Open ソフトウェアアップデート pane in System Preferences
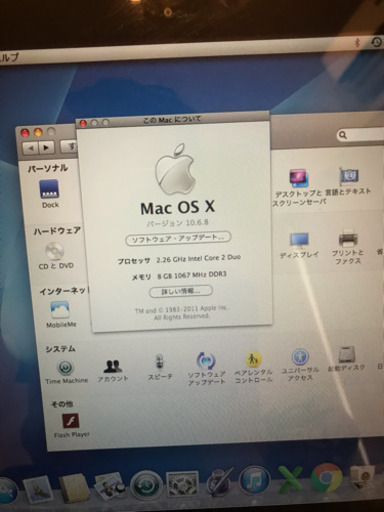This screenshot has width=384, height=512. click(x=206, y=369)
